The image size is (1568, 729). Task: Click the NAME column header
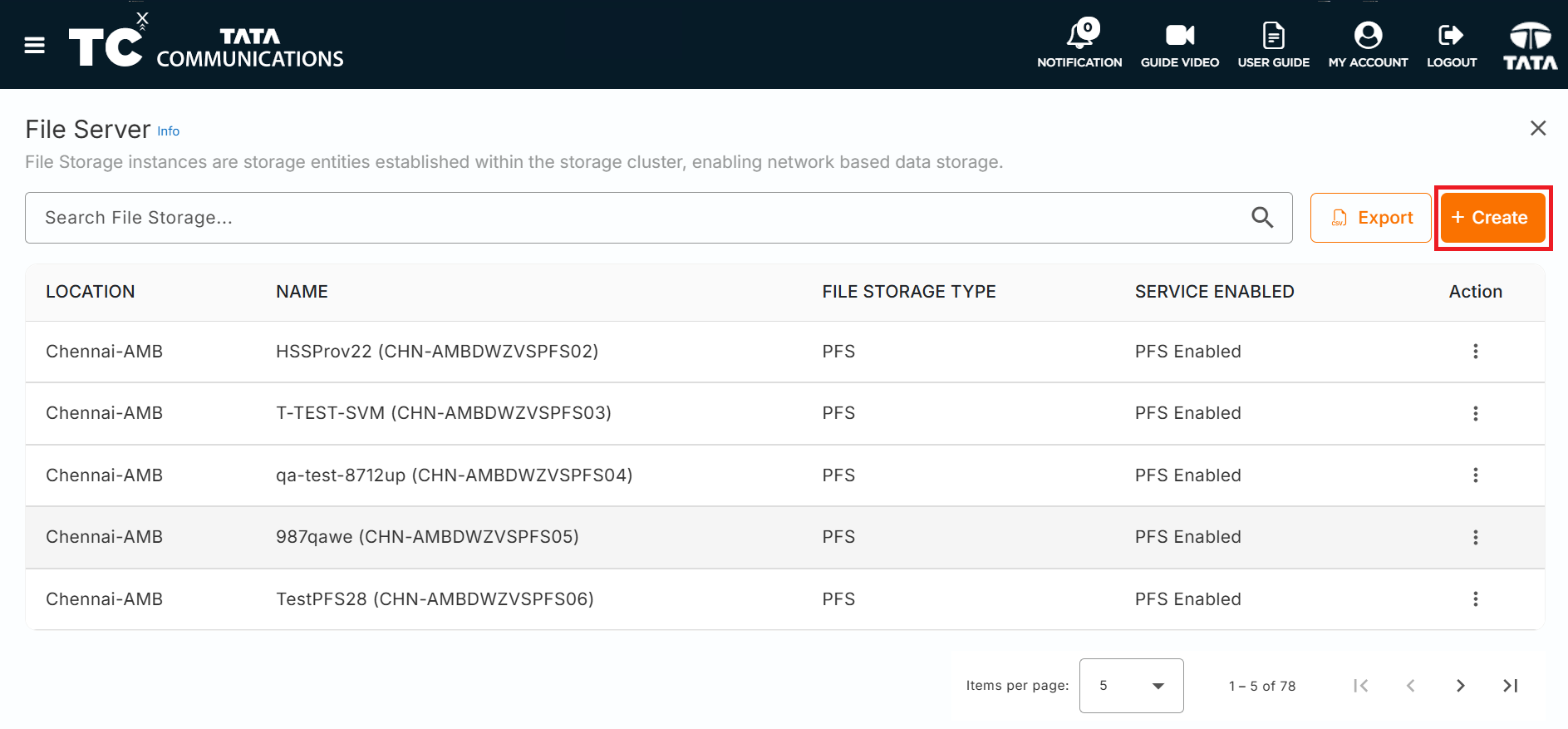(x=302, y=292)
